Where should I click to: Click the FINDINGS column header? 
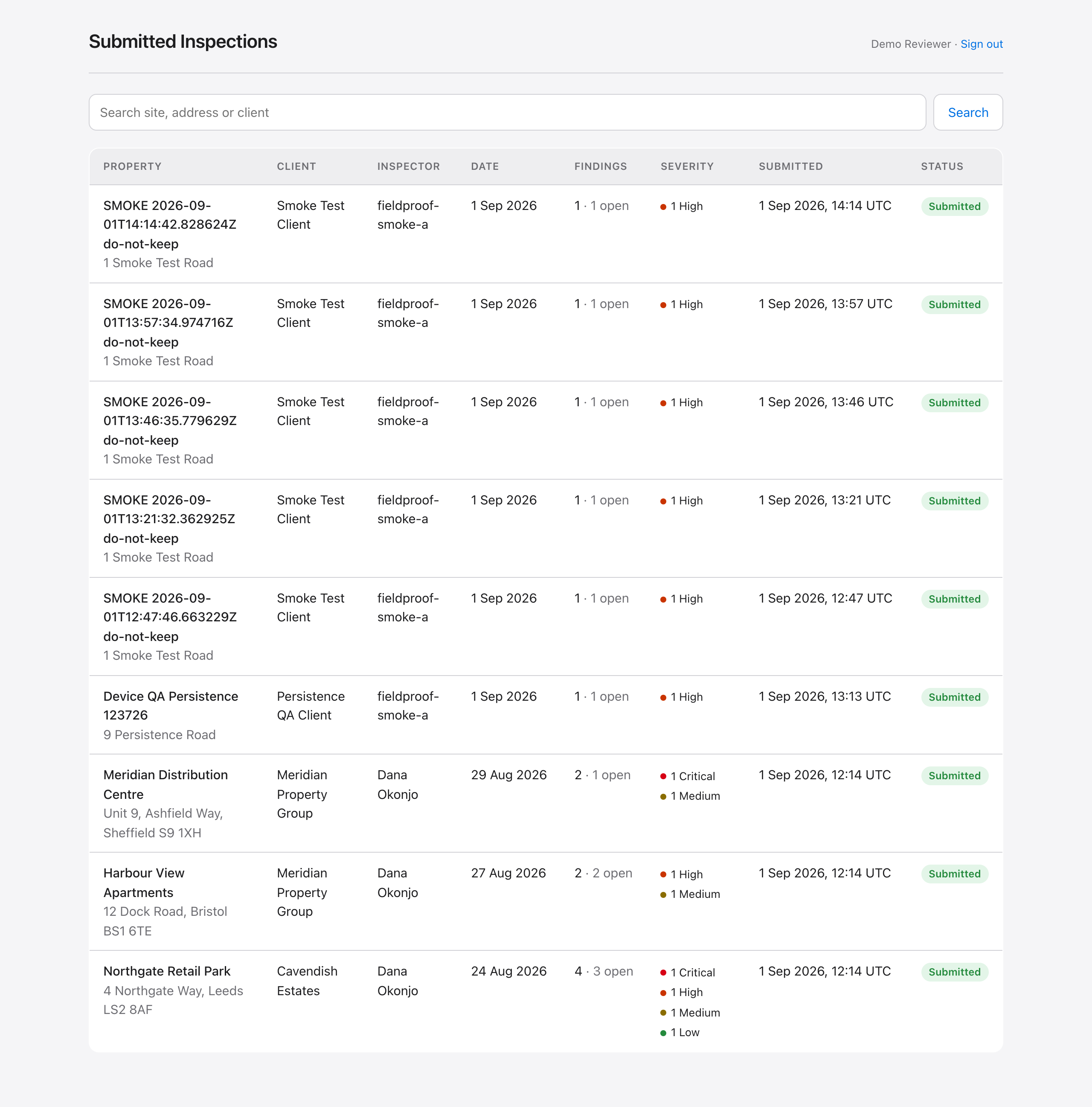tap(600, 166)
